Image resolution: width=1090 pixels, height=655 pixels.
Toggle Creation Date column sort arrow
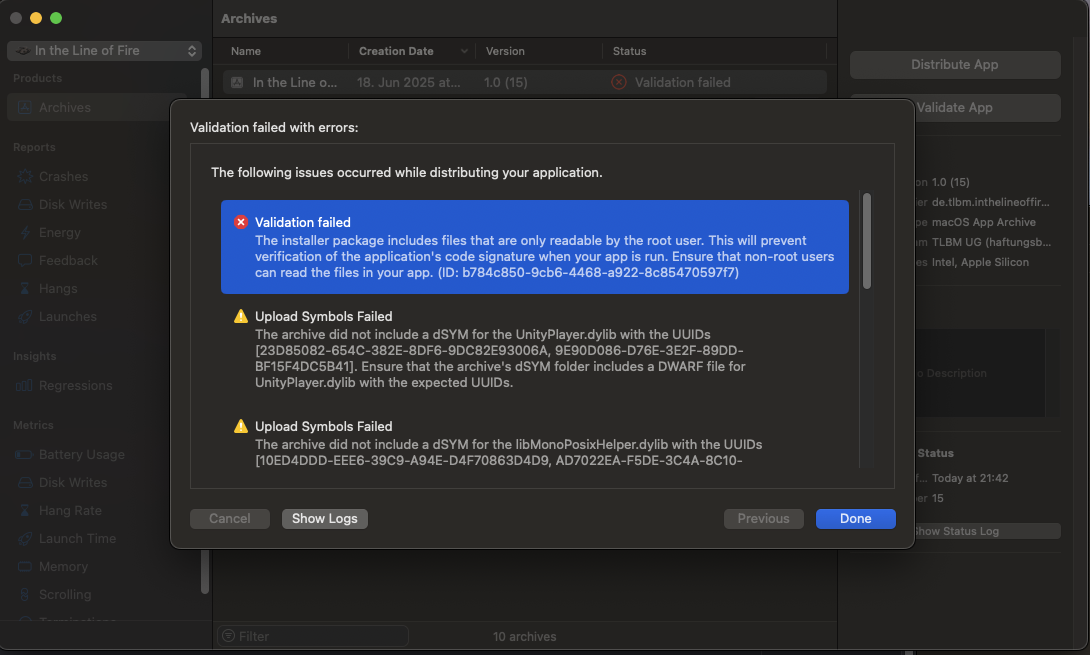pos(465,51)
